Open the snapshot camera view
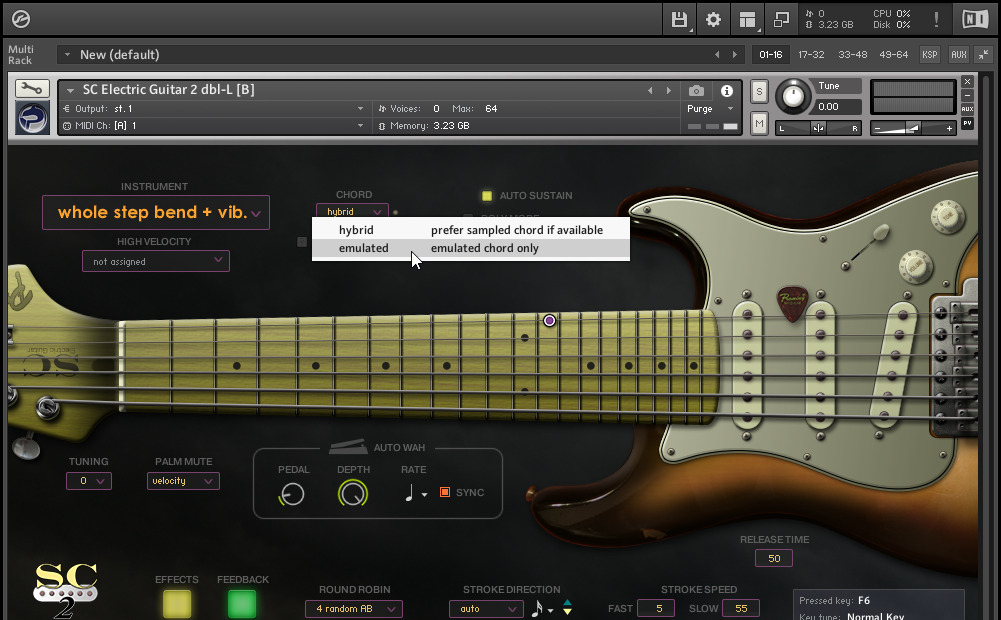 point(696,91)
